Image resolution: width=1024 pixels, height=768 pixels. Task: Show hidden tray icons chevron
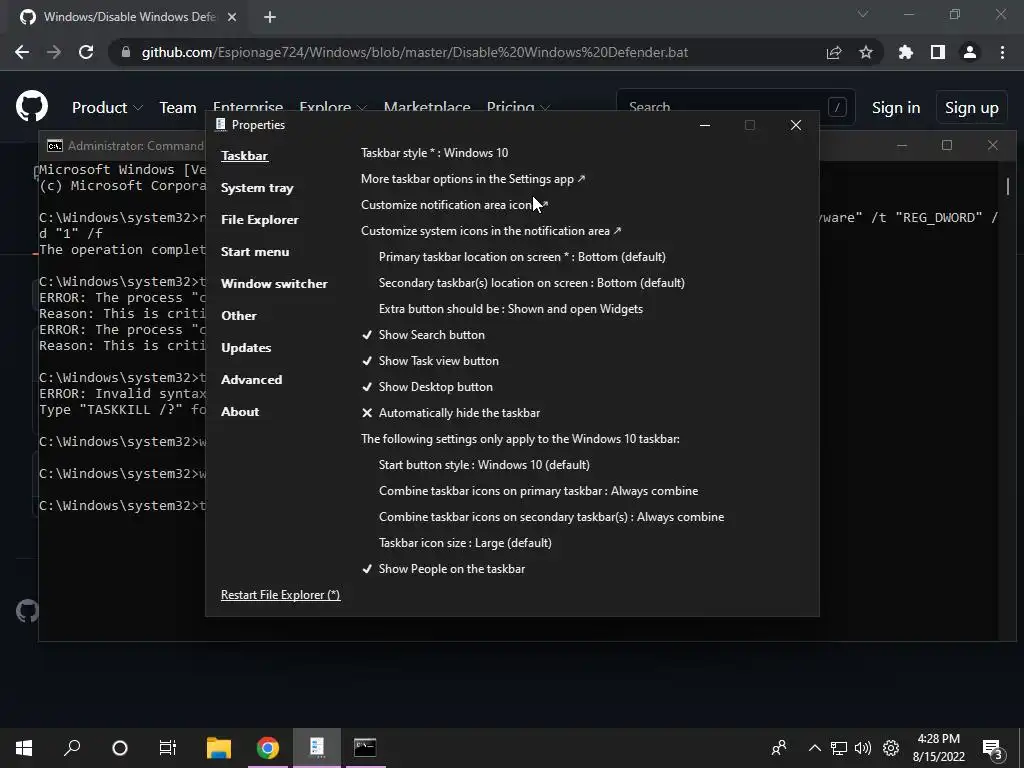tap(814, 748)
